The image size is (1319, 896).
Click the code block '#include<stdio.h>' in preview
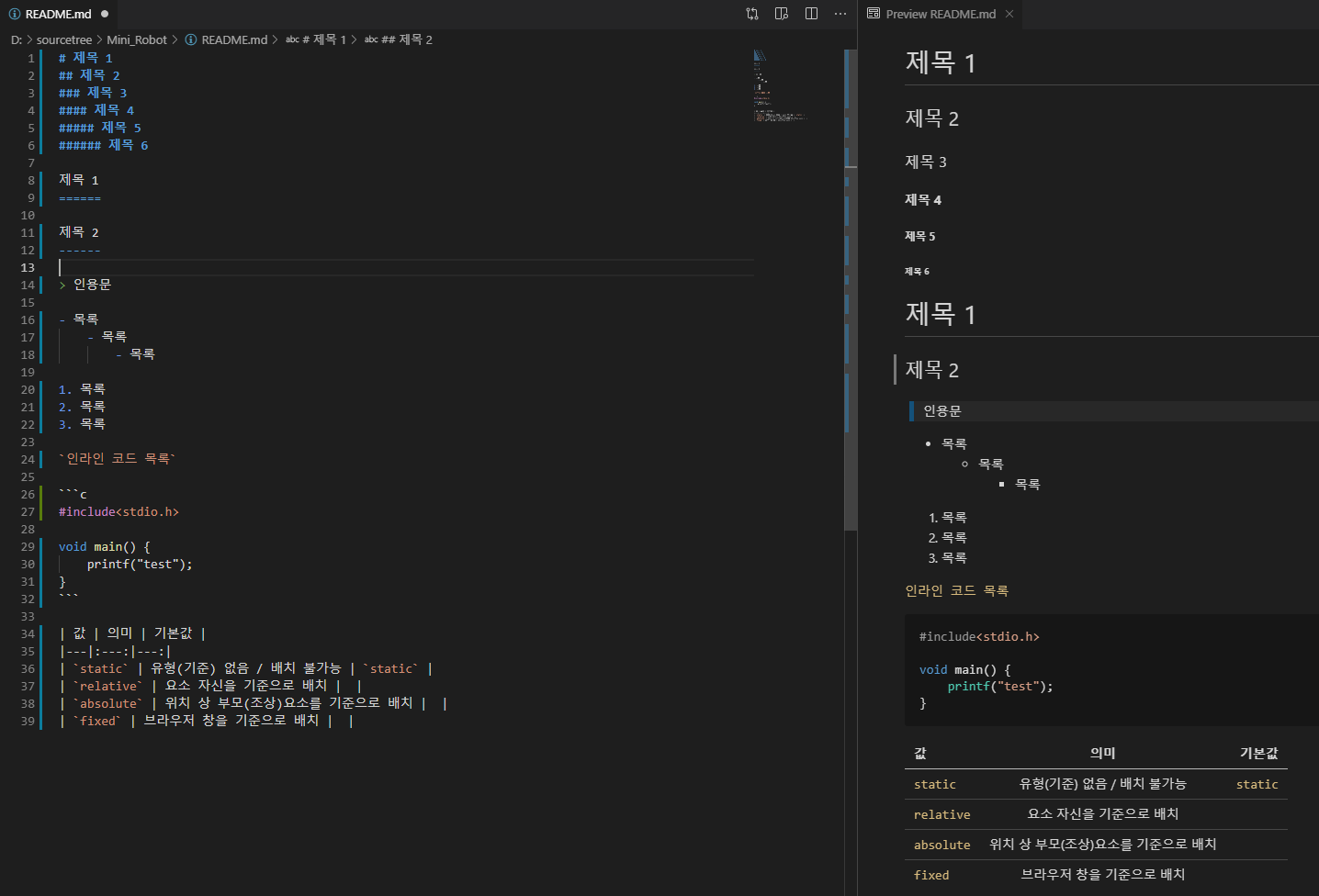979,636
